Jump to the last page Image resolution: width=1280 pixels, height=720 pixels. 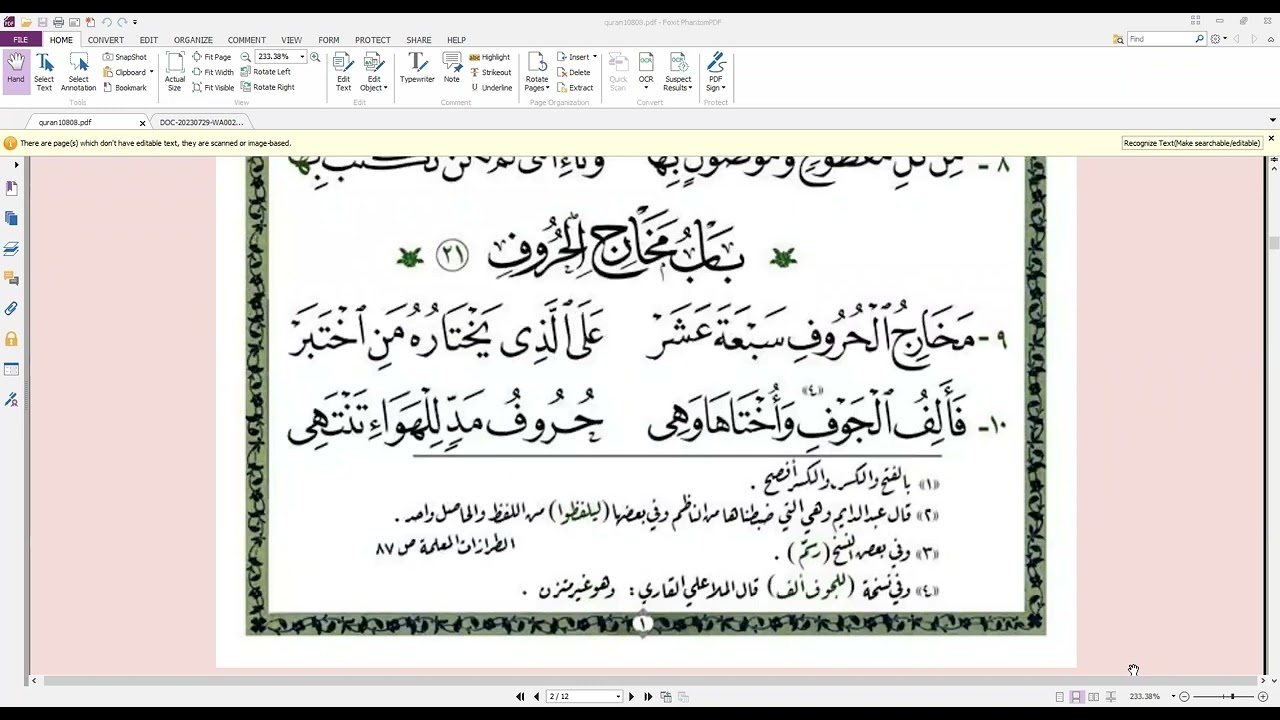[648, 696]
